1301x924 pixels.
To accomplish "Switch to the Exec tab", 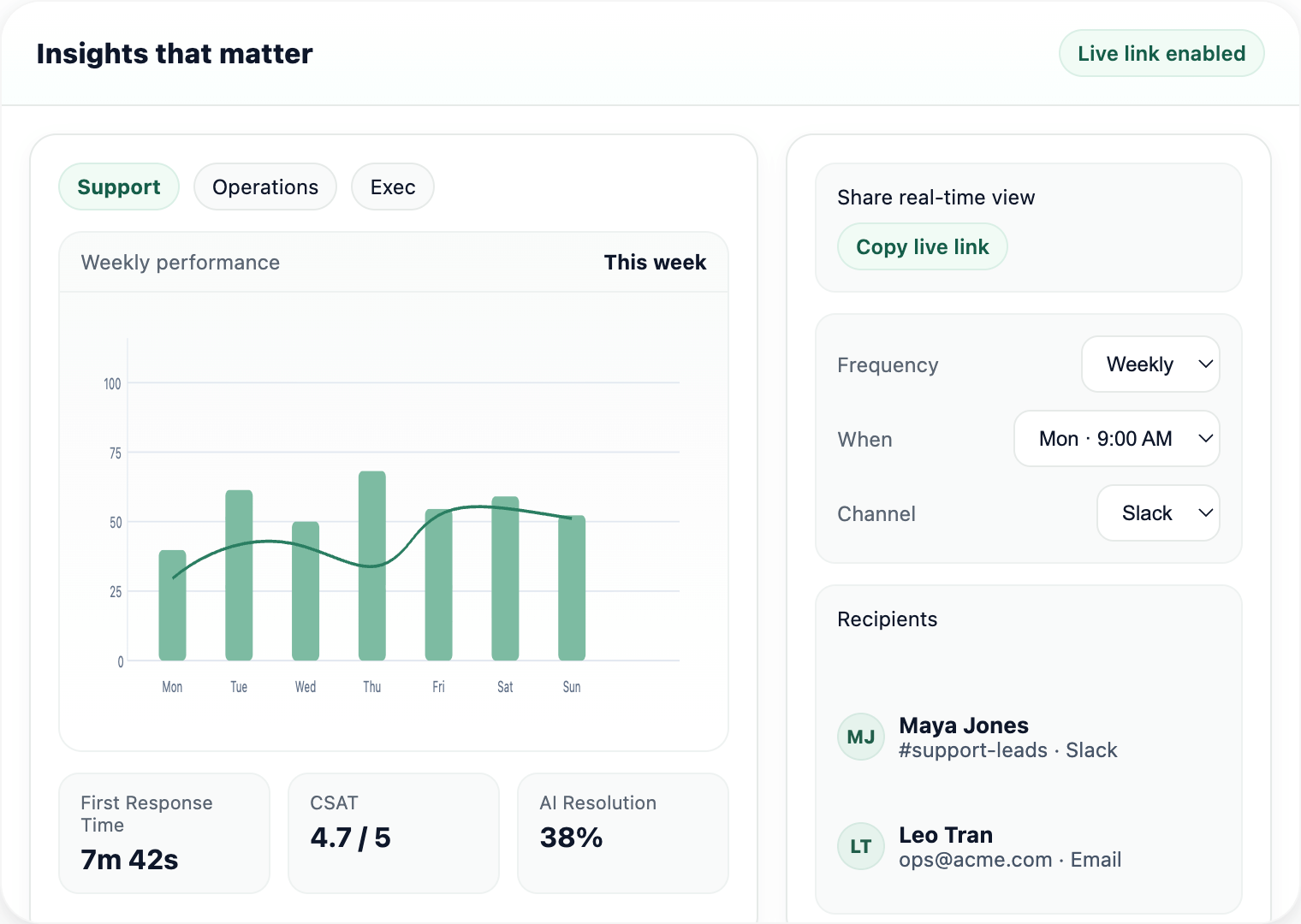I will (392, 187).
